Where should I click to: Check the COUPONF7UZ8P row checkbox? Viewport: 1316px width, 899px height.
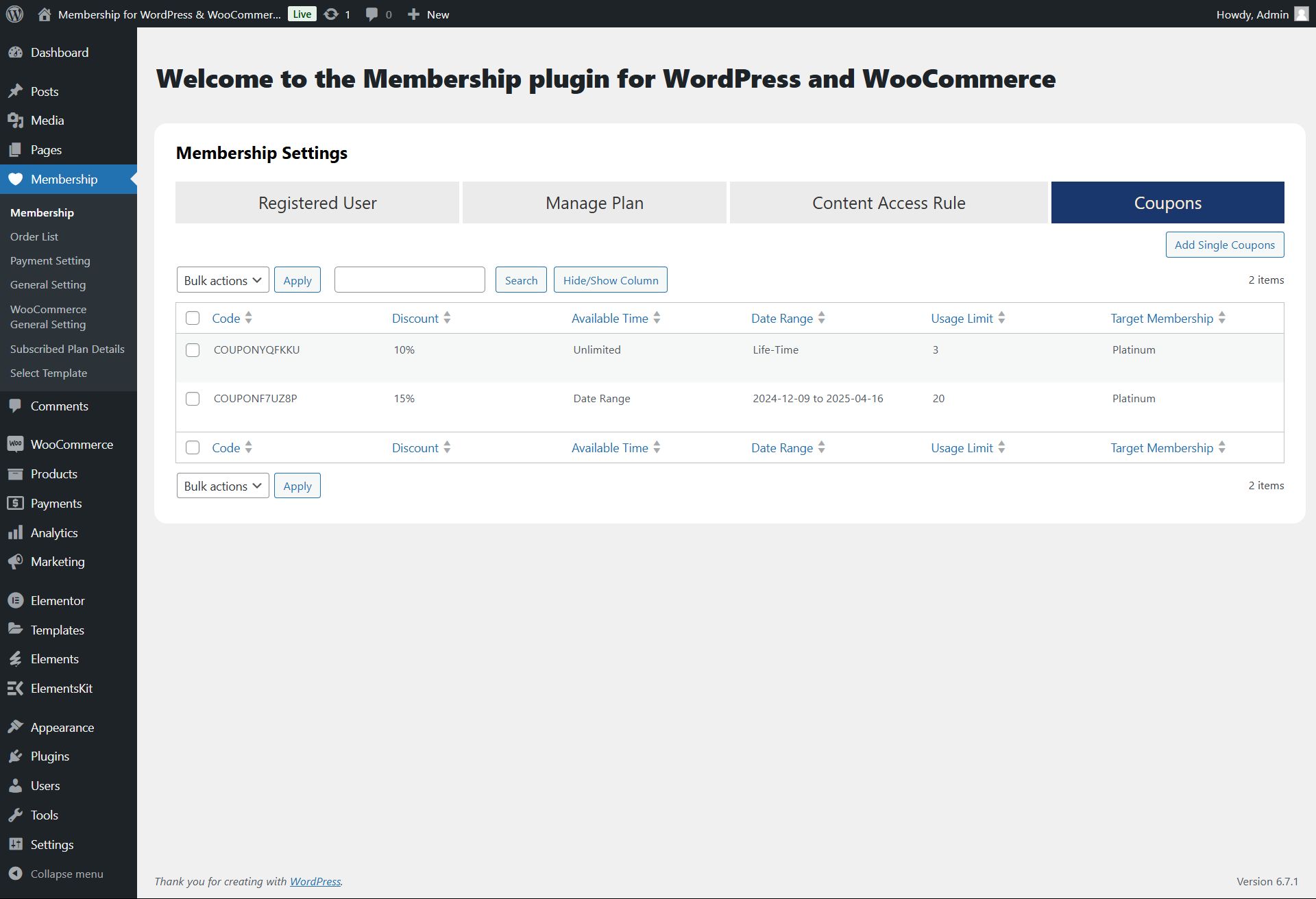click(193, 399)
